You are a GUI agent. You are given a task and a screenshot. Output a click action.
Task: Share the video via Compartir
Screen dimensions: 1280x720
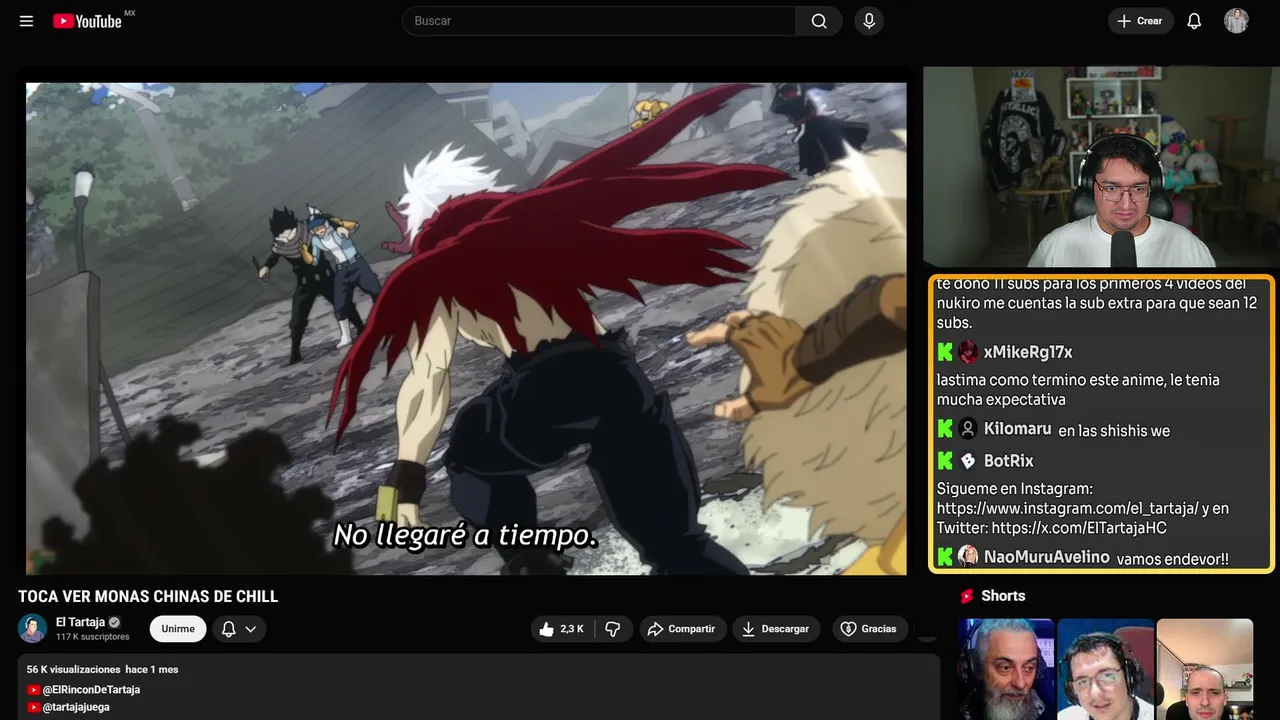point(681,629)
